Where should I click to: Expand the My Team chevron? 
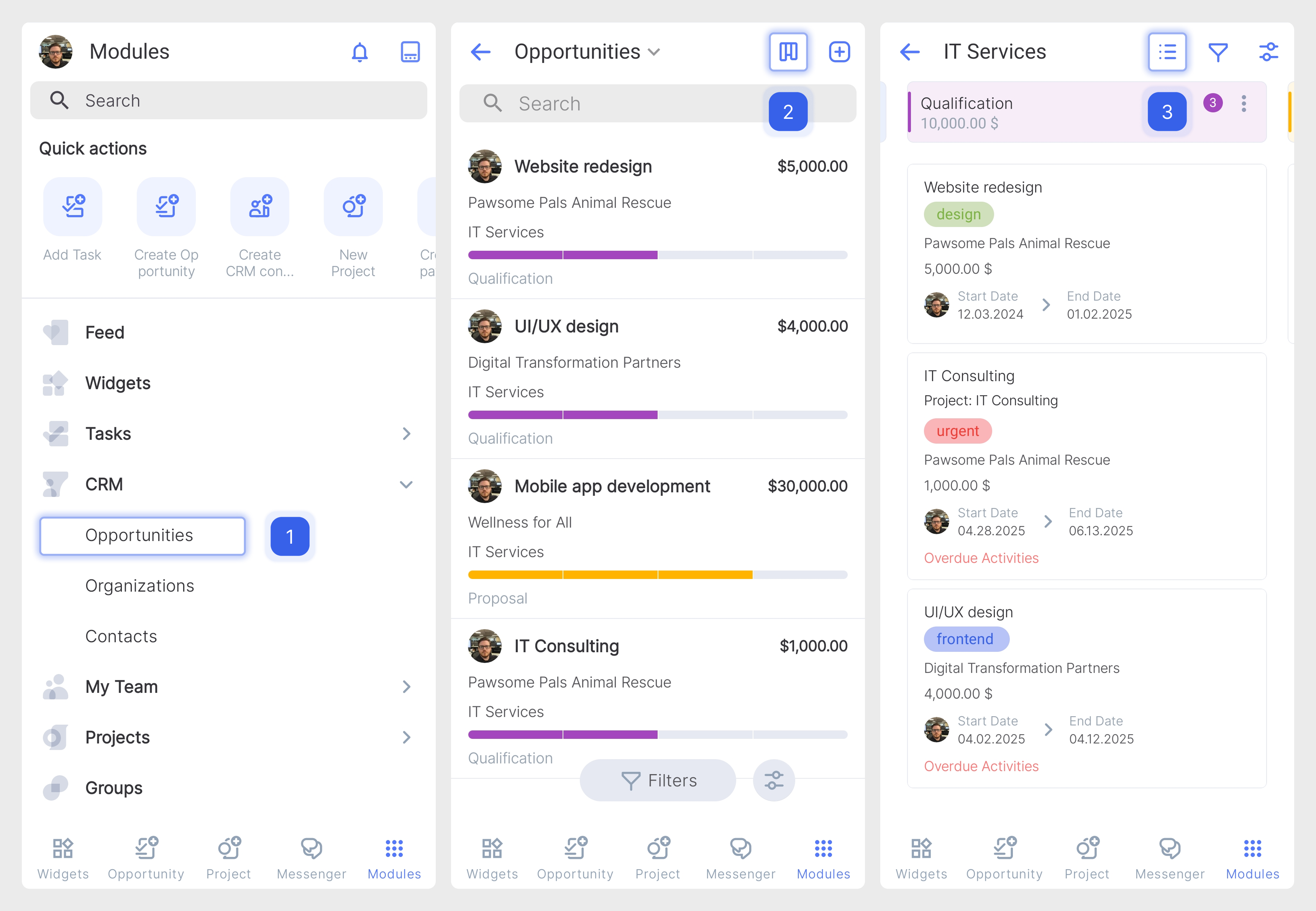[x=406, y=687]
